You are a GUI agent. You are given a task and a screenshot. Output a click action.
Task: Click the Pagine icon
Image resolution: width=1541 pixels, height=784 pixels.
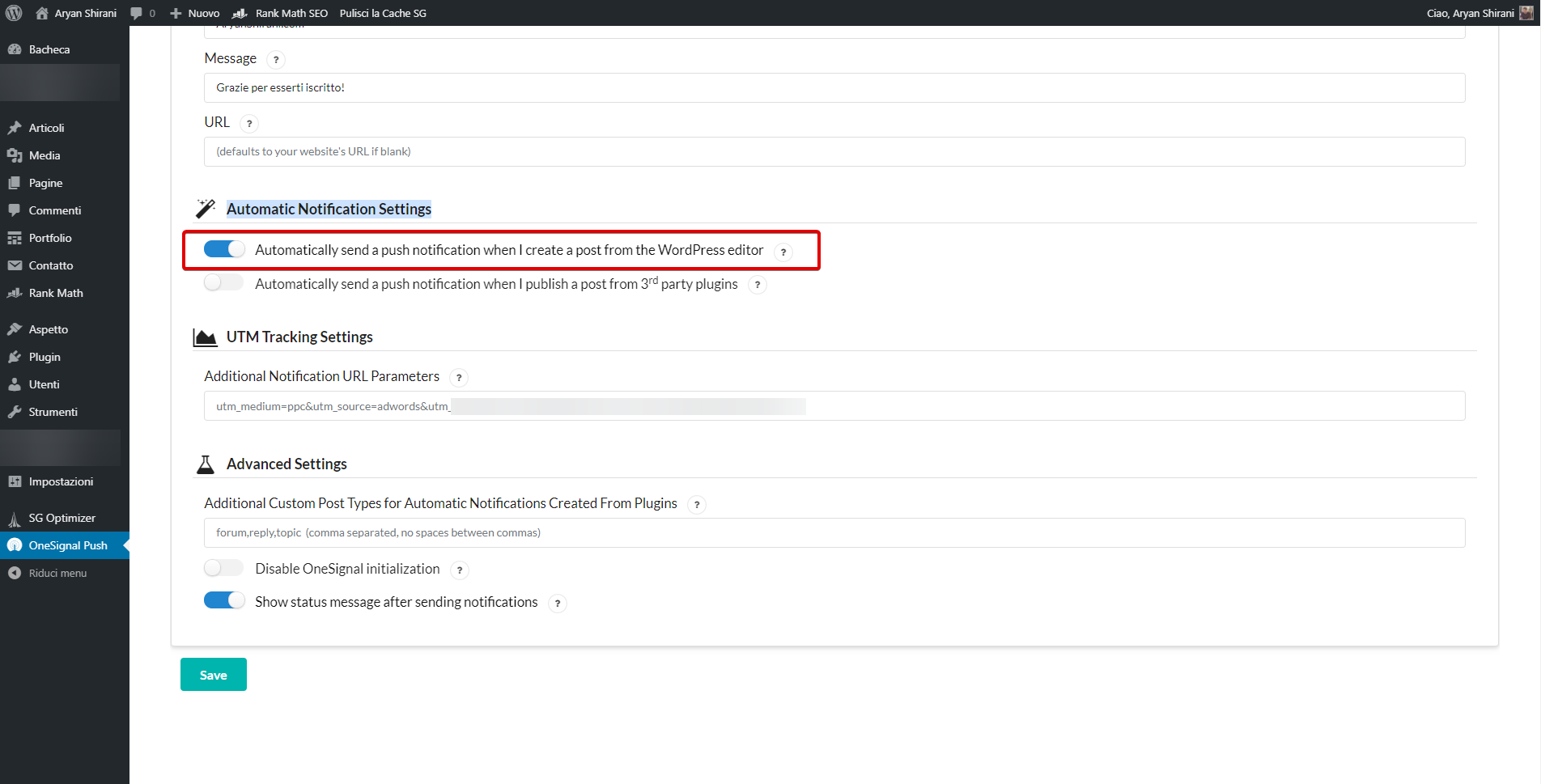15,183
